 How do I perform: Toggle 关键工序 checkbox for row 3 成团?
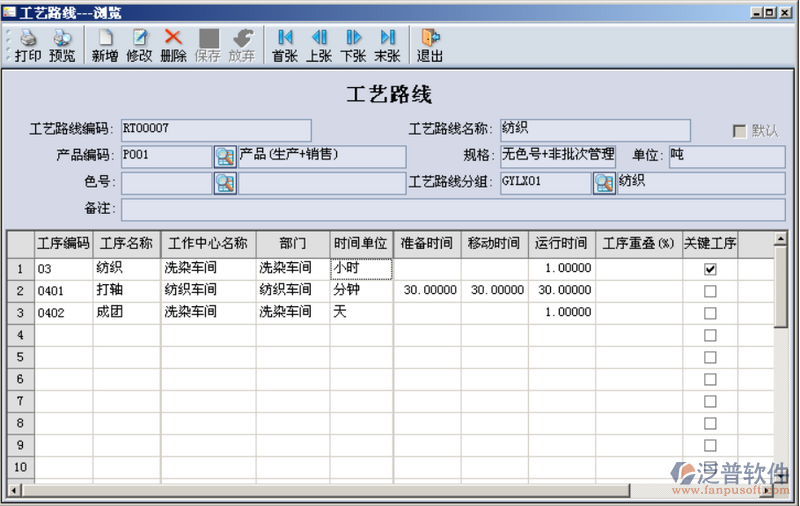(710, 313)
